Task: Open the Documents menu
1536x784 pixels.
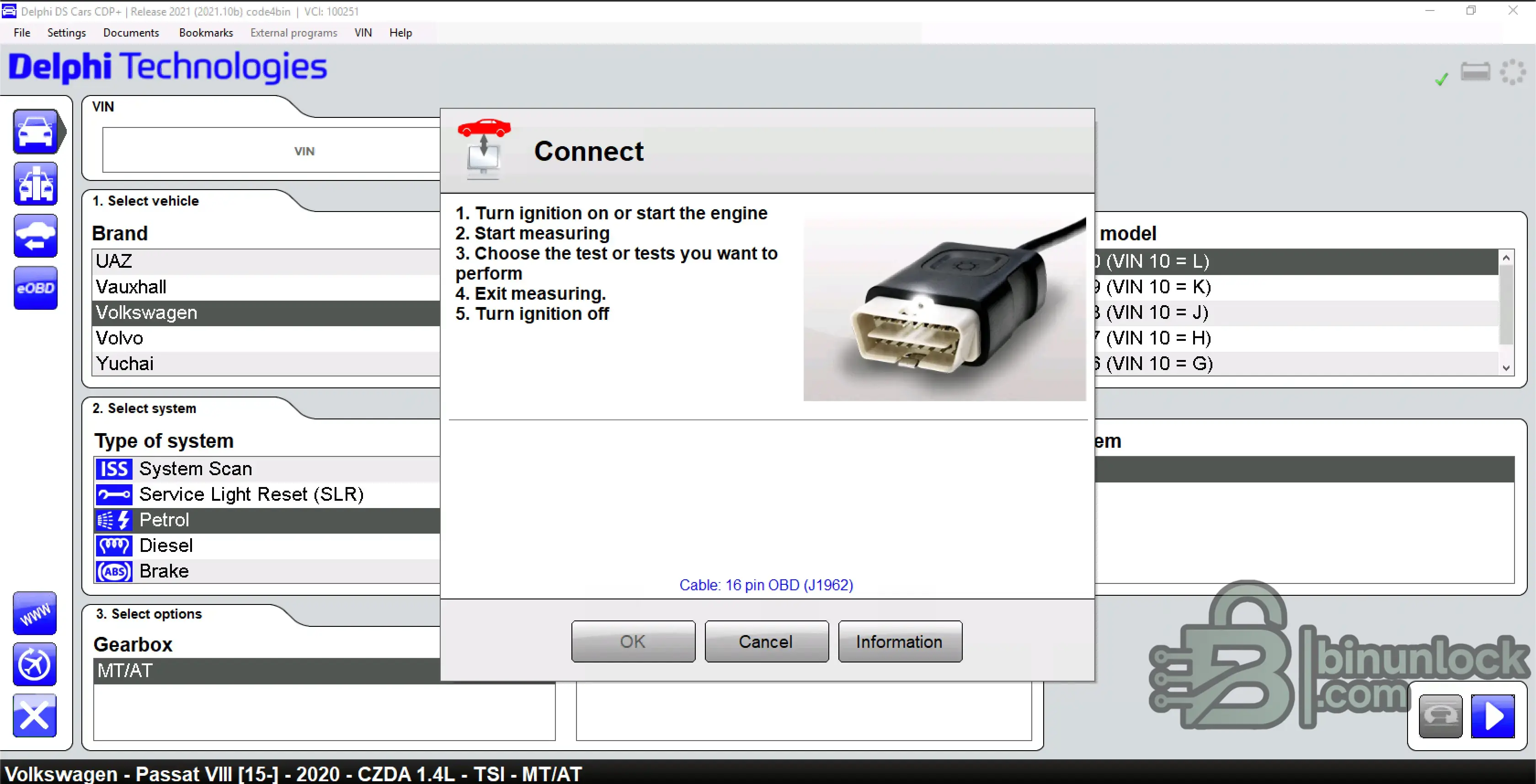Action: (x=131, y=33)
